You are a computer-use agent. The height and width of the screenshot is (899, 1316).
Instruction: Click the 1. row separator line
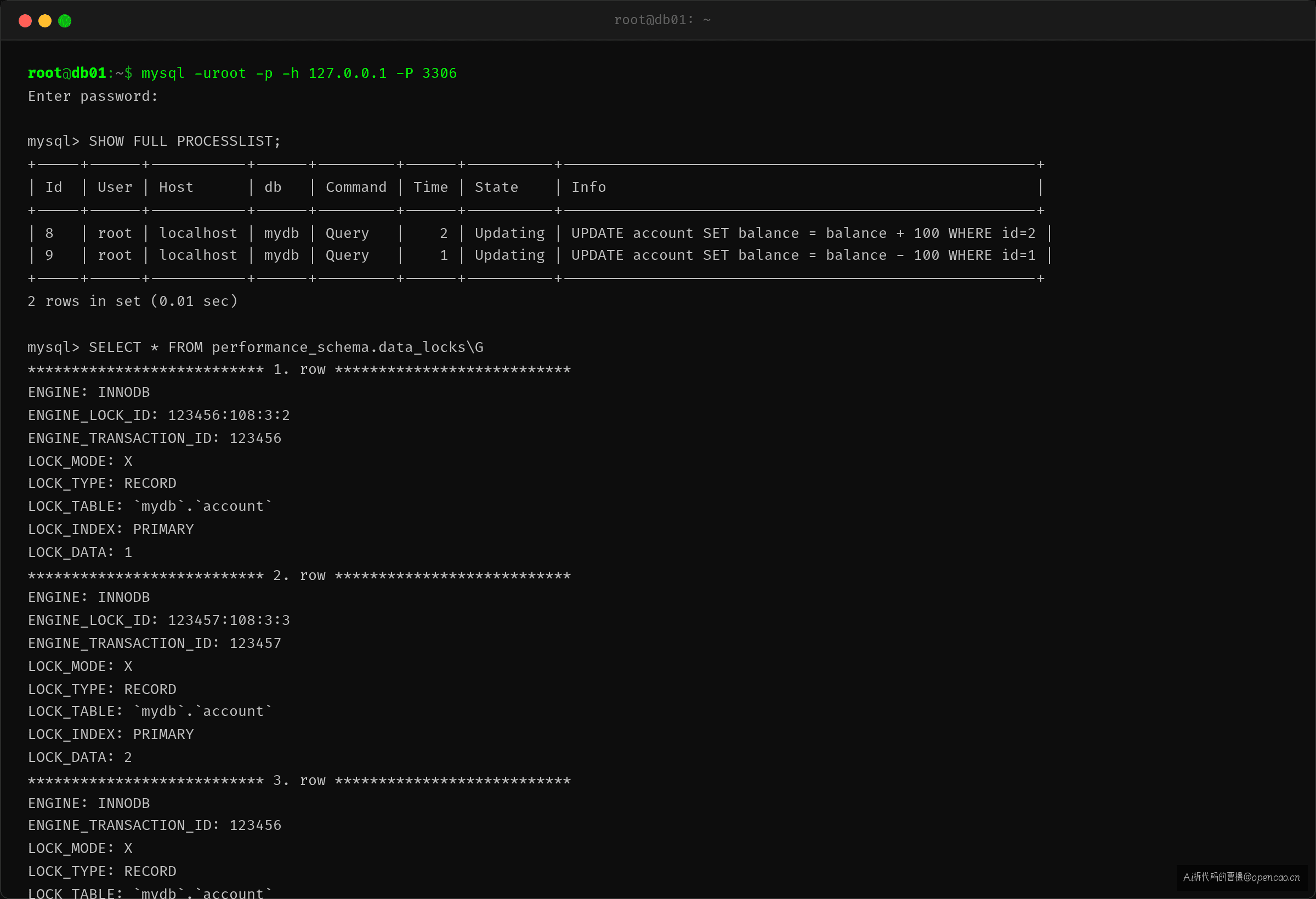tap(299, 369)
